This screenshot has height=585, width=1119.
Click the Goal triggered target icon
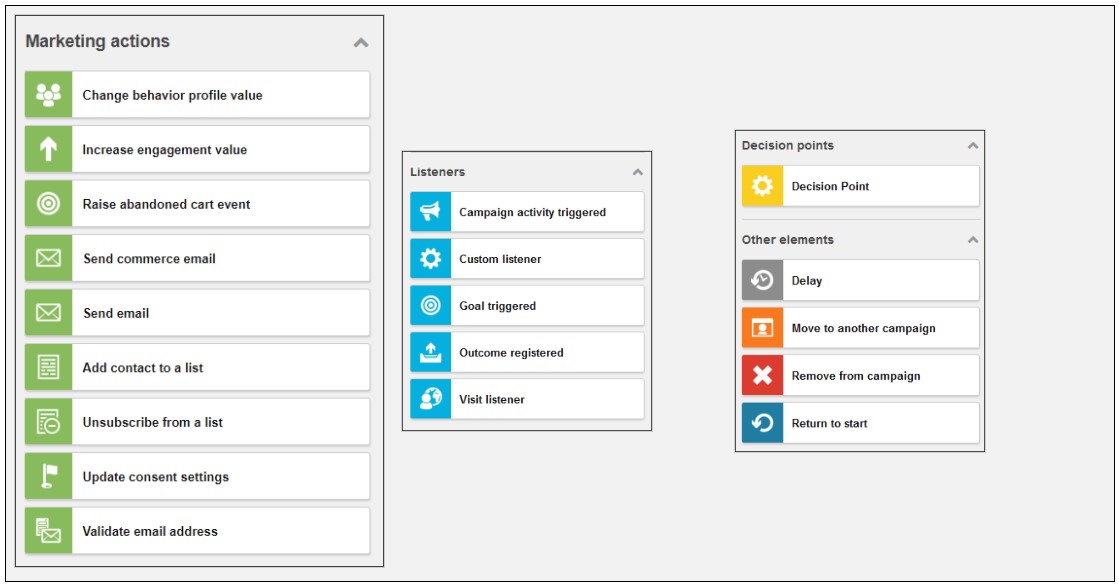pyautogui.click(x=430, y=305)
